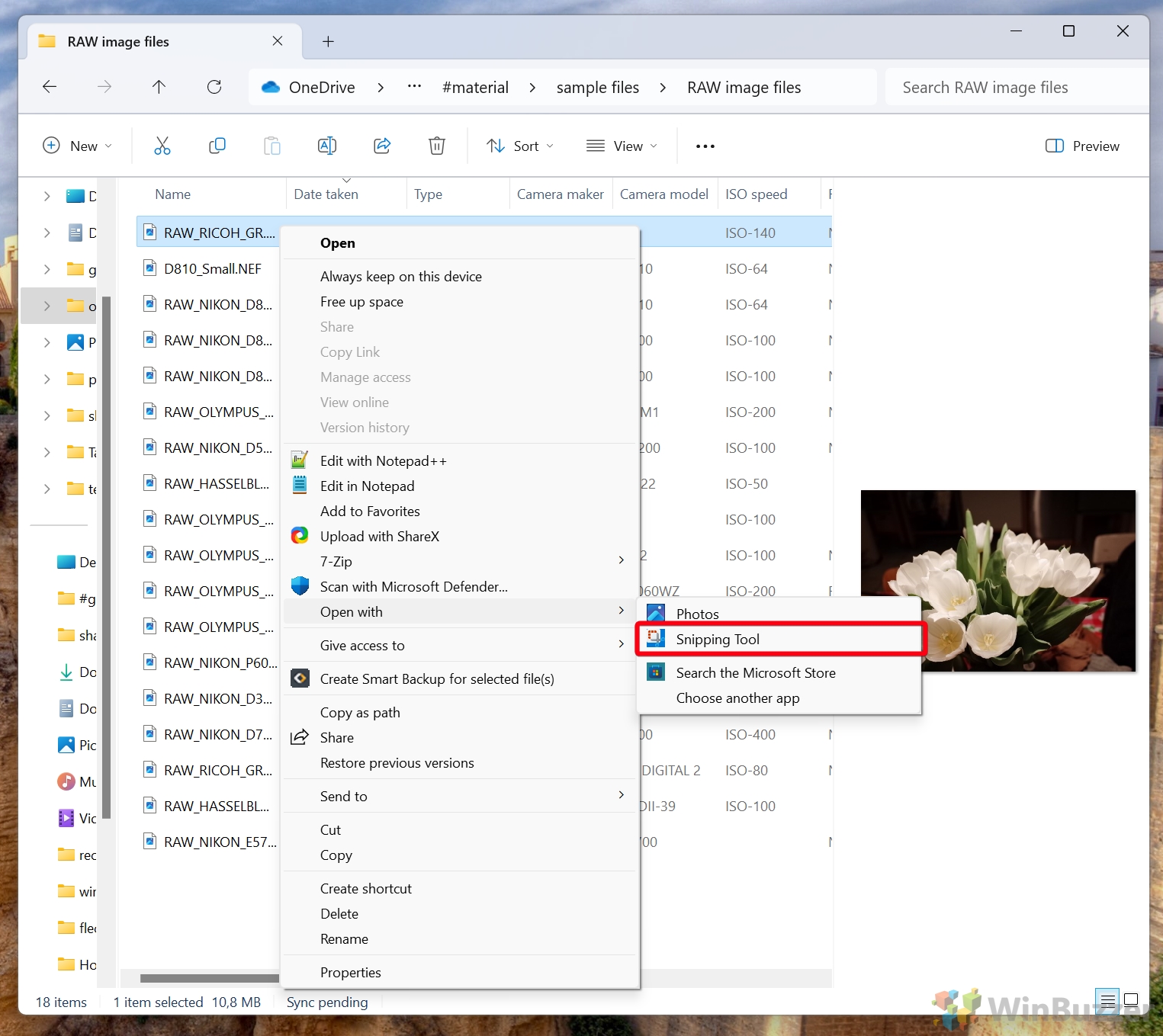Click the Videos icon in sidebar
Image resolution: width=1163 pixels, height=1036 pixels.
(66, 818)
